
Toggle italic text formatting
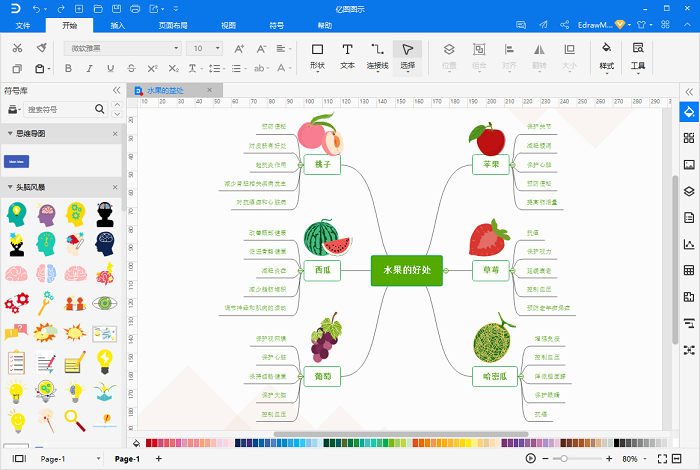90,69
